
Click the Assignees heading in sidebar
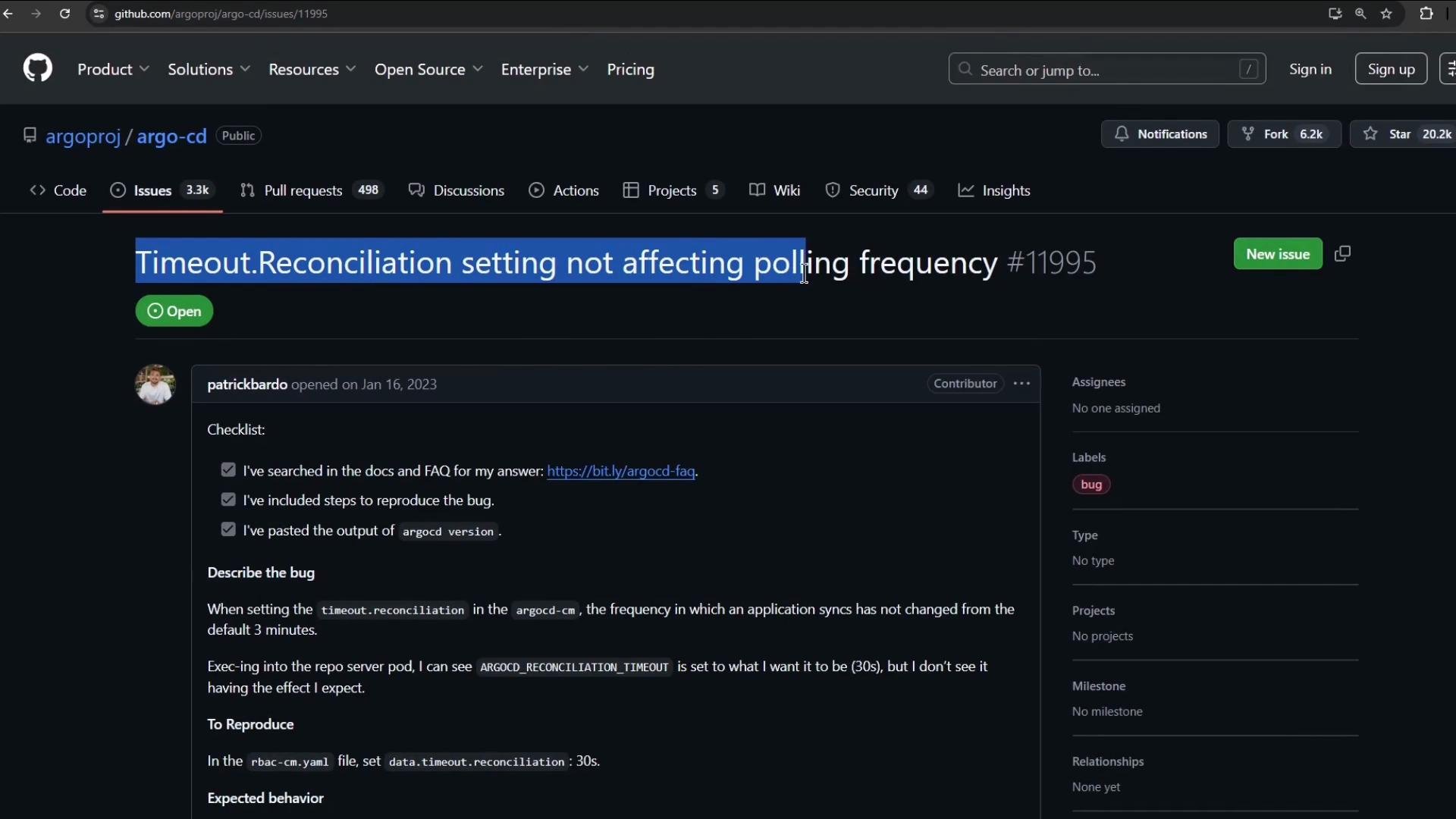pyautogui.click(x=1099, y=382)
